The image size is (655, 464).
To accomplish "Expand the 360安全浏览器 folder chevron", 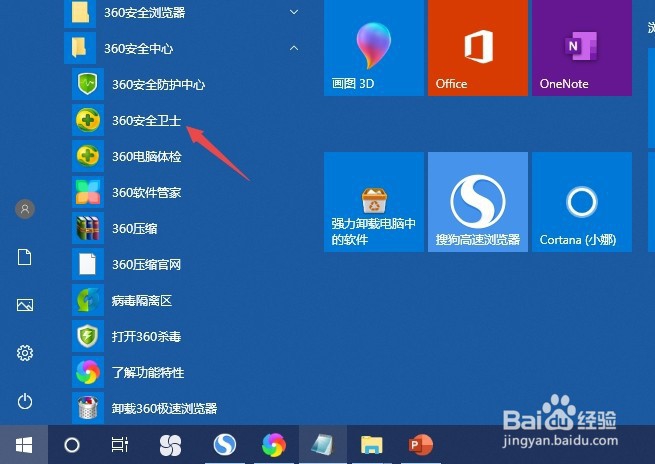I will [x=294, y=12].
